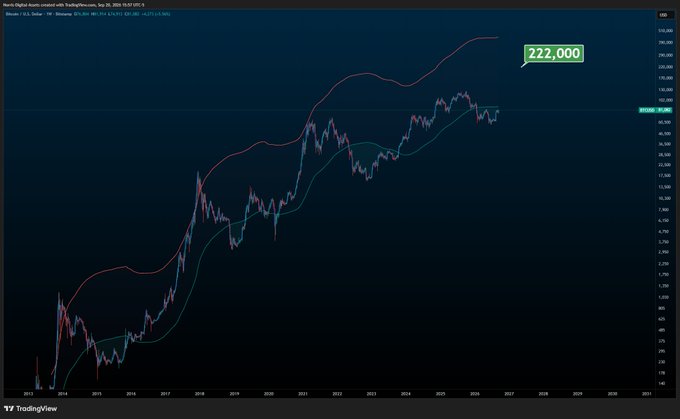The height and width of the screenshot is (419, 680).
Task: Click the green 222,000 price callout label
Action: tap(554, 53)
